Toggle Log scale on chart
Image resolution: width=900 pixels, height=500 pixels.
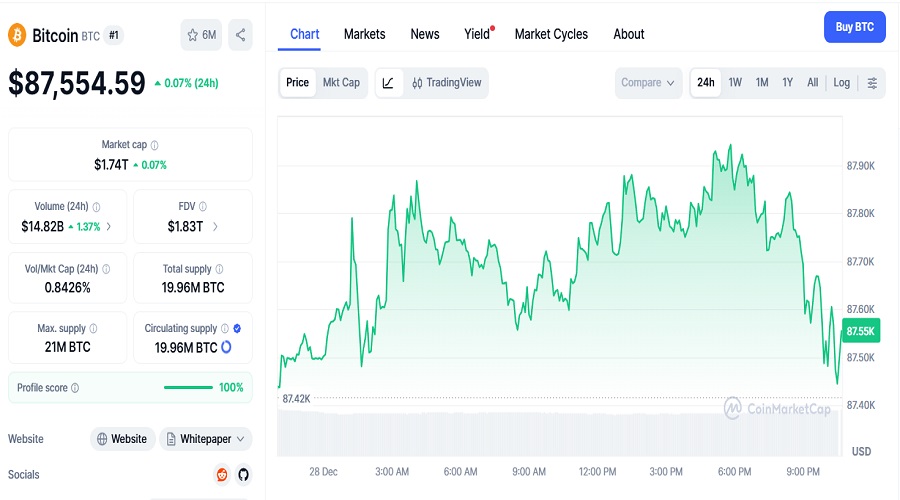(x=841, y=83)
